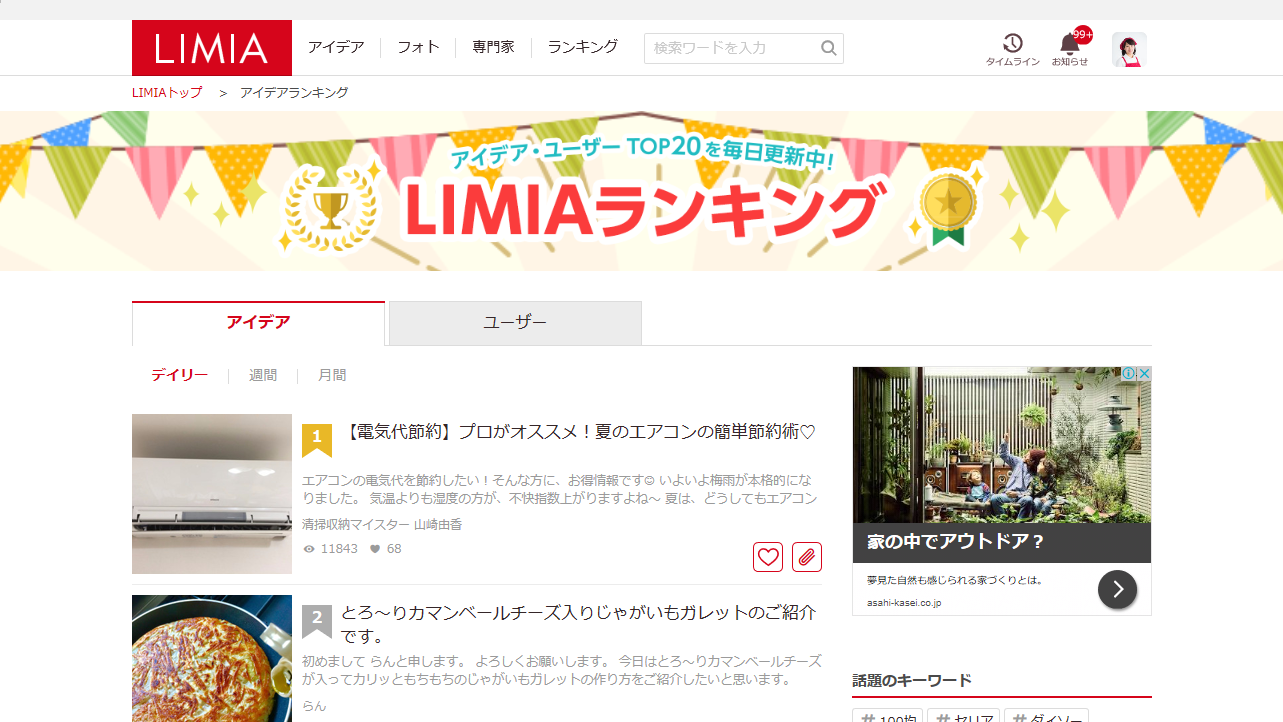Viewport: 1283px width, 722px height.
Task: Open the フォト menu item
Action: pos(418,47)
